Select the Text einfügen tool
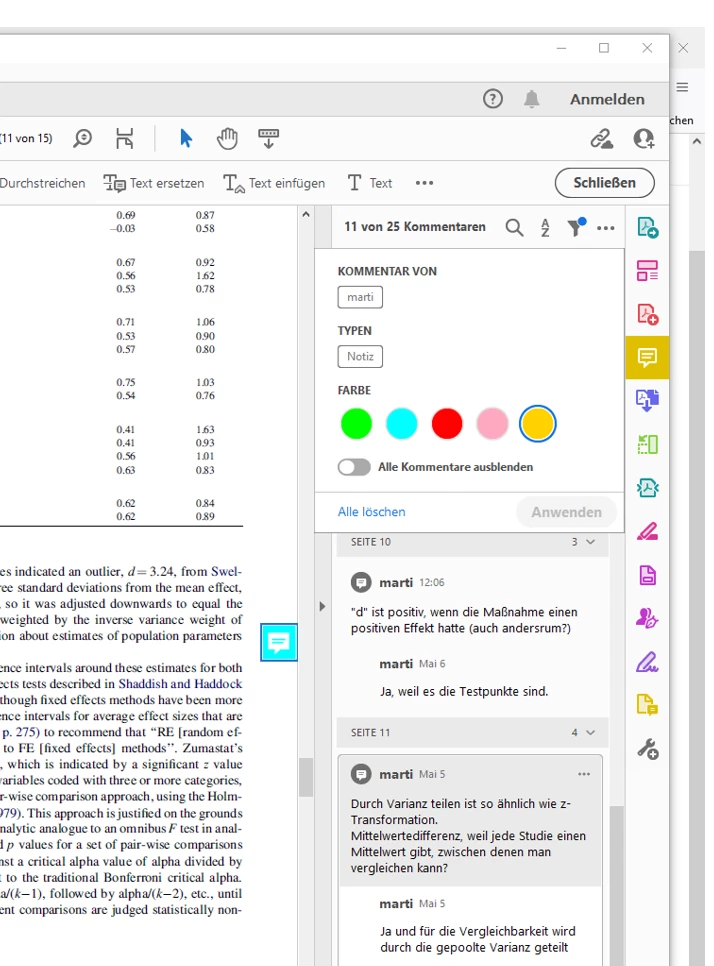 pos(274,183)
